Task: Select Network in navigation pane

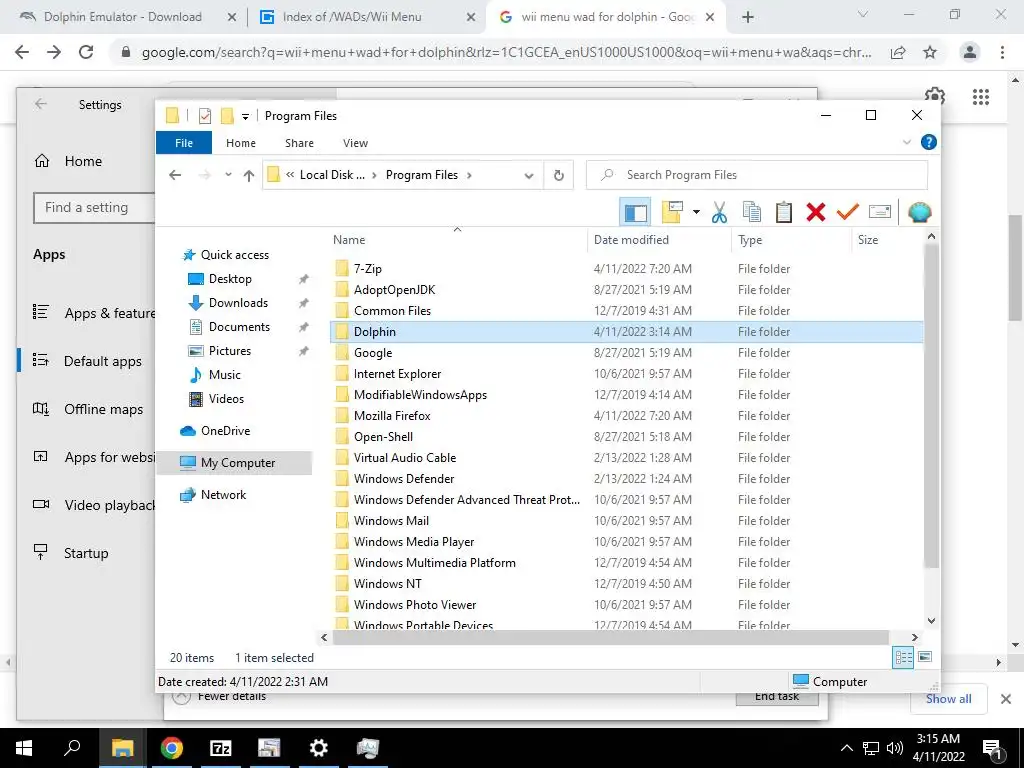Action: (223, 495)
